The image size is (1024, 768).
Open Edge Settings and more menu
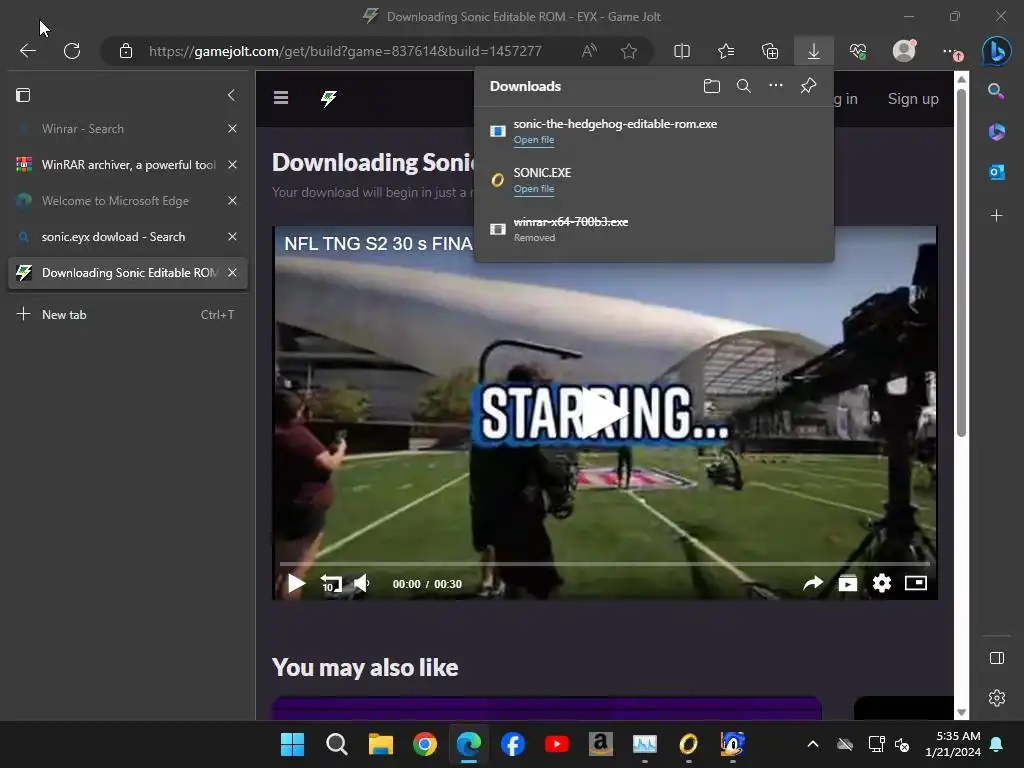click(x=952, y=51)
